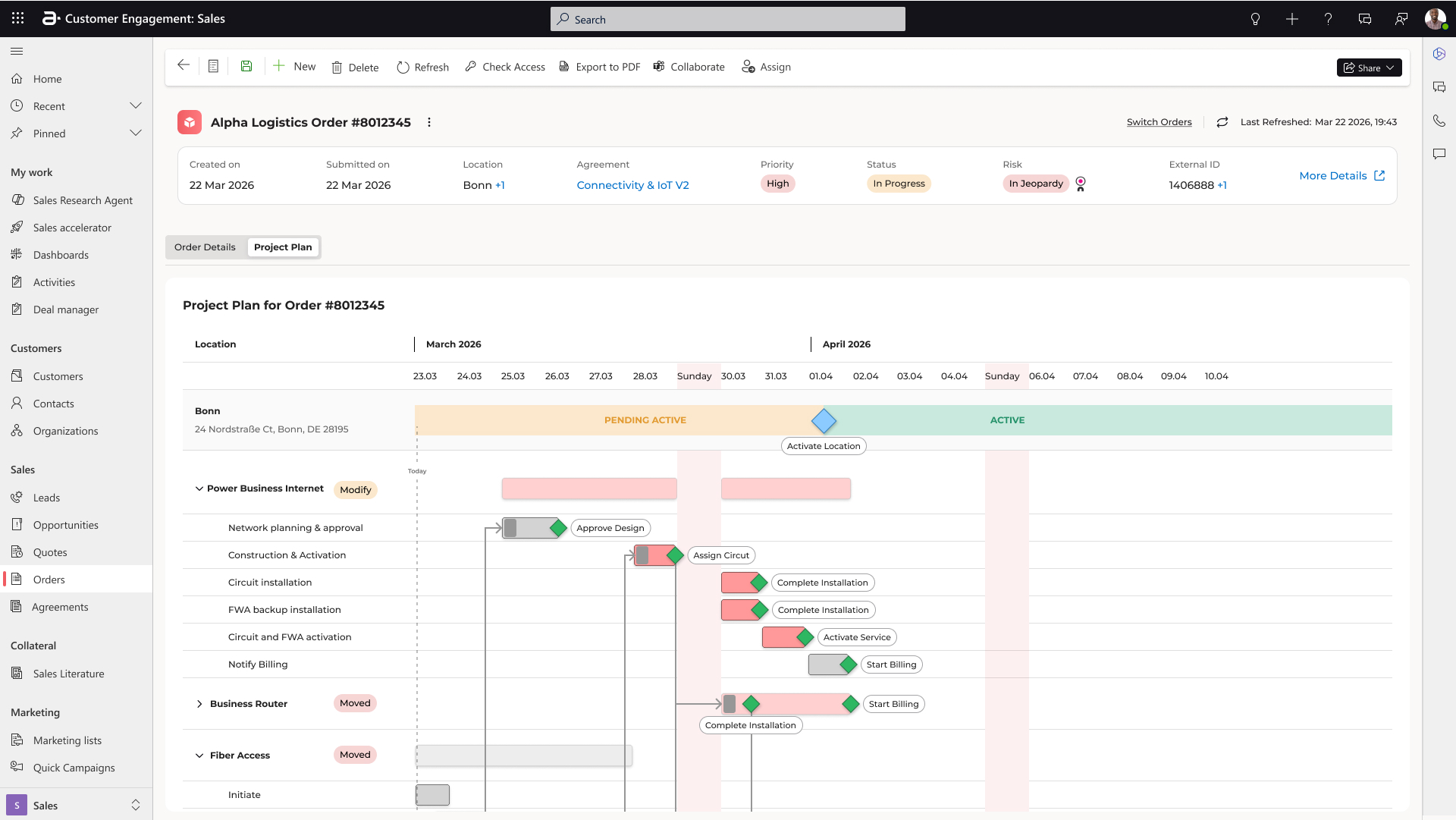
Task: Click Export to PDF
Action: (x=599, y=67)
